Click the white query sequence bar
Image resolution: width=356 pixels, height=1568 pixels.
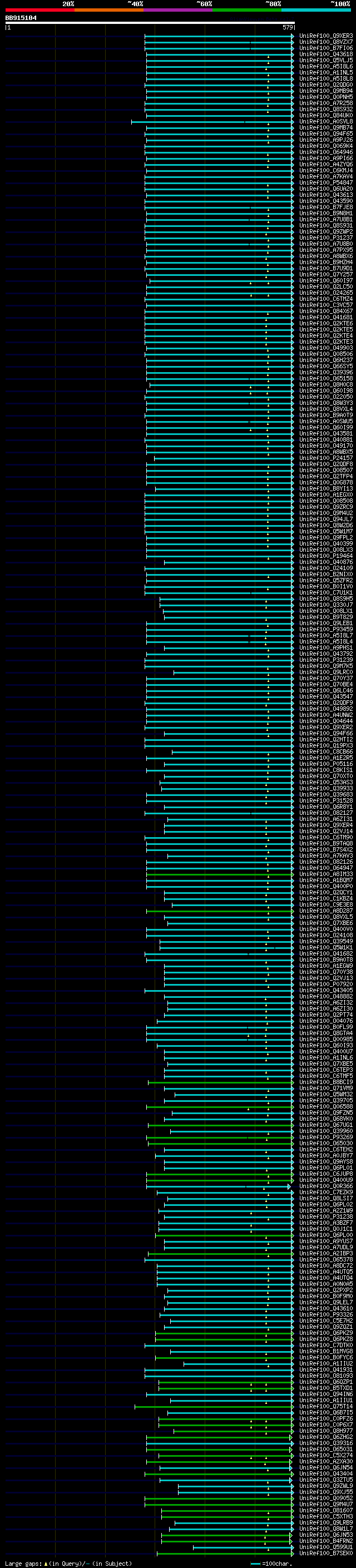[150, 22]
